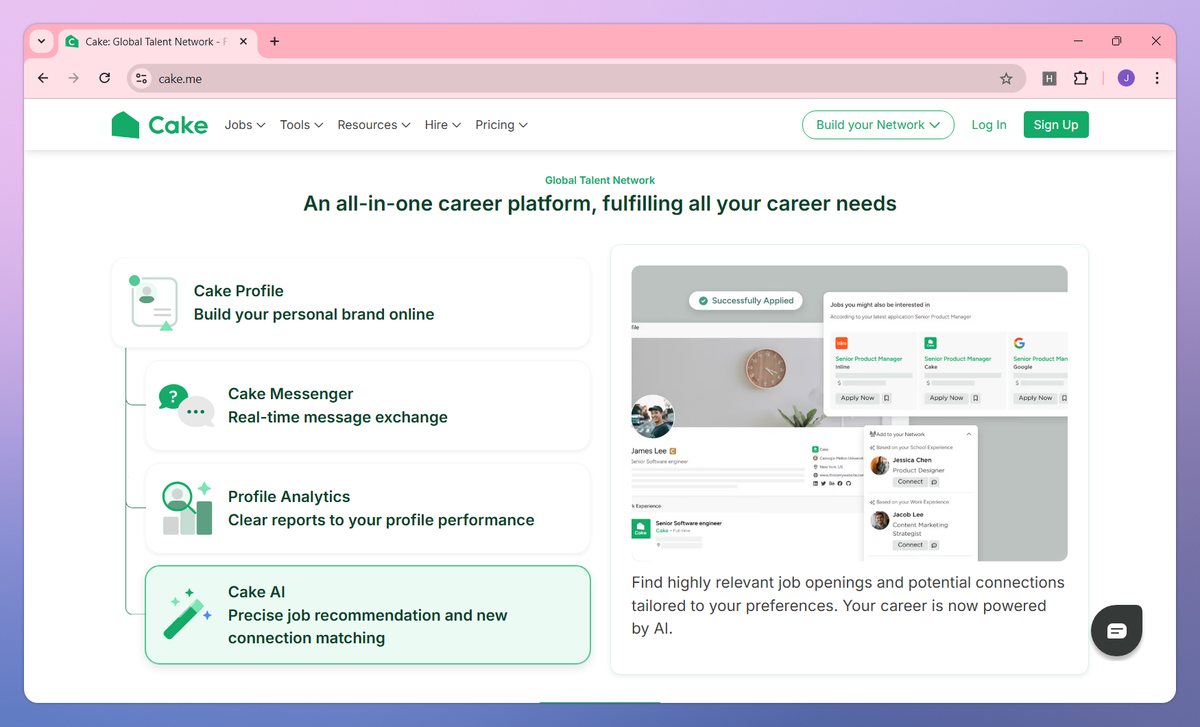Select the Cake Messenger feature card
1200x727 pixels.
(368, 405)
